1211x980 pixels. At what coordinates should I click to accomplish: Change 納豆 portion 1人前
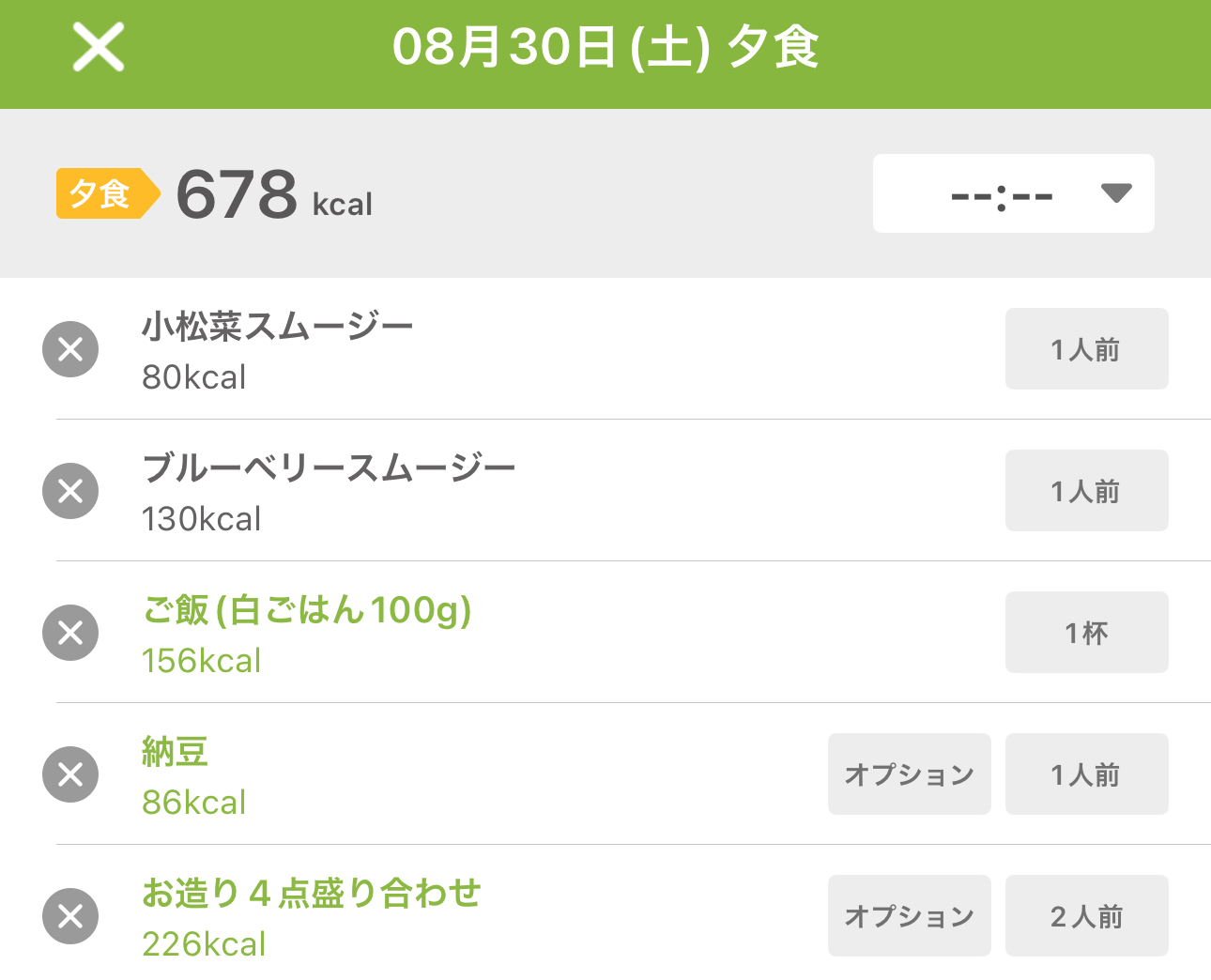point(1087,773)
